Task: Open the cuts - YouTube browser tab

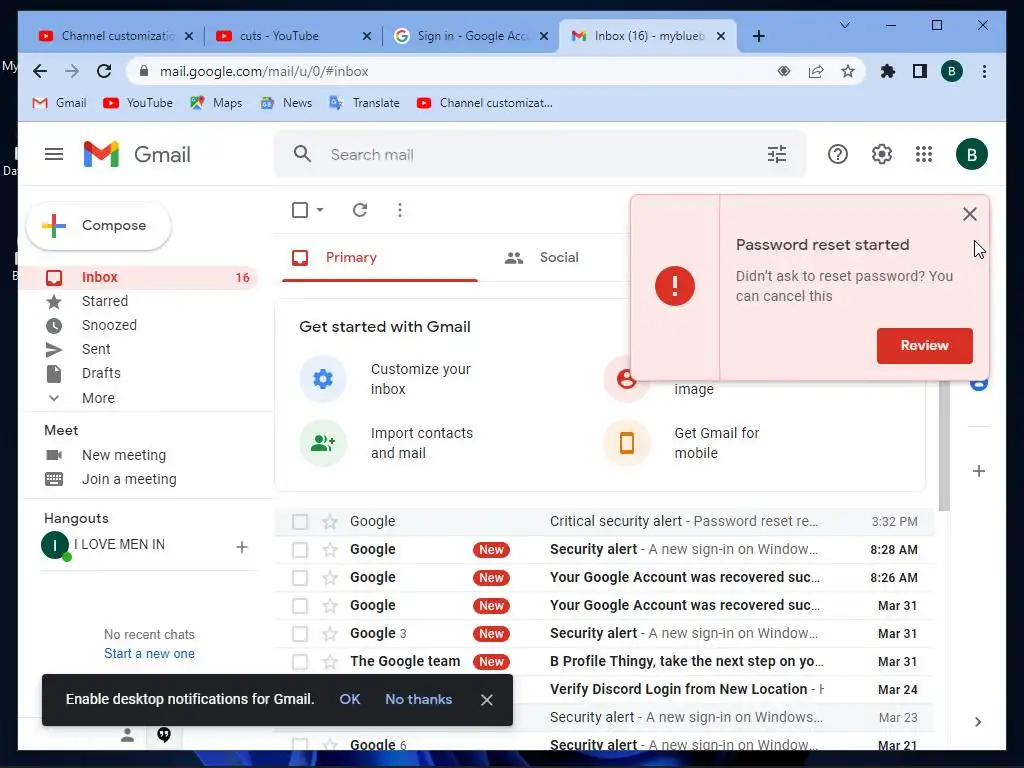Action: [293, 36]
